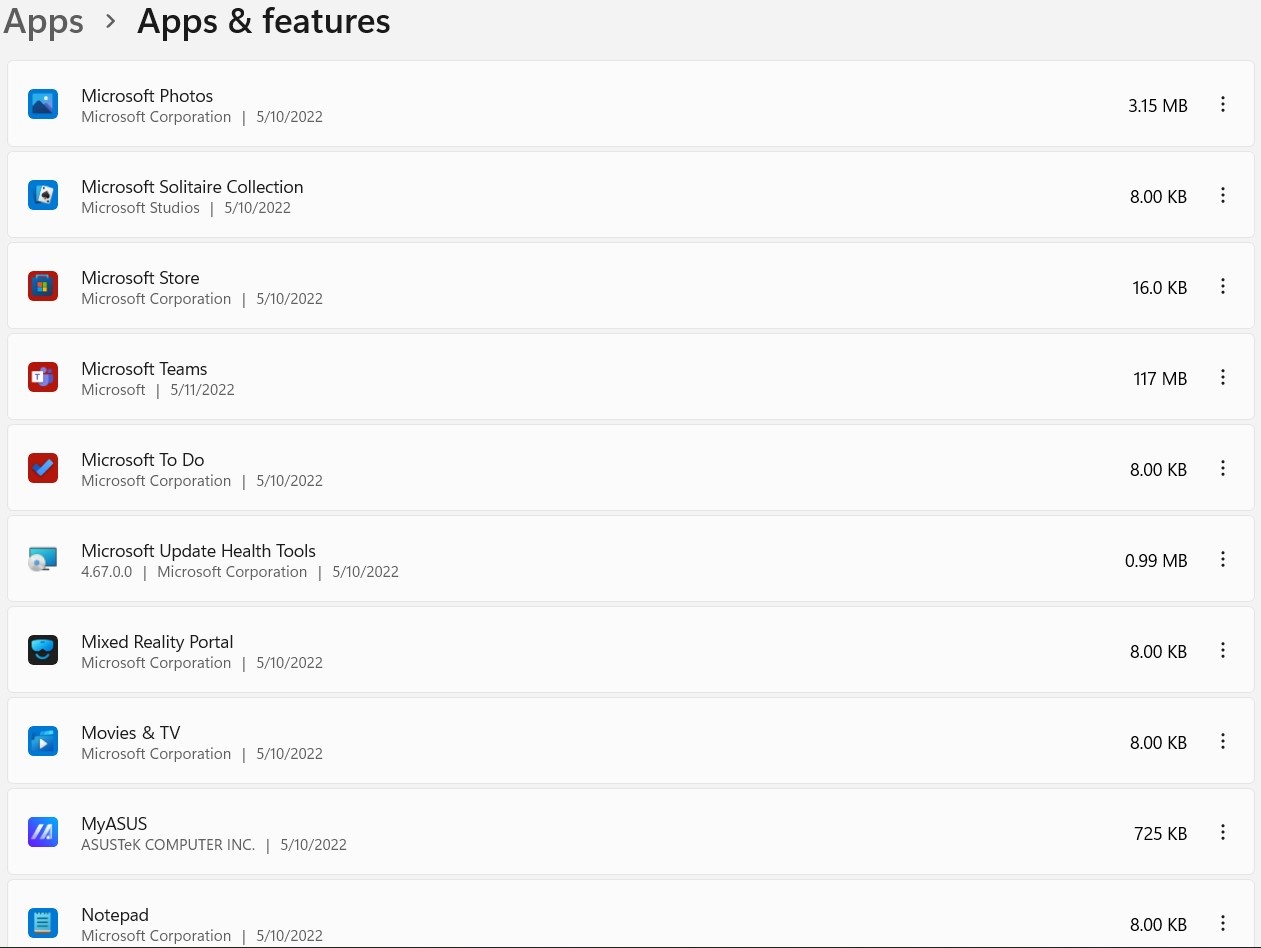Click the Microsoft Studios publisher text

140,208
